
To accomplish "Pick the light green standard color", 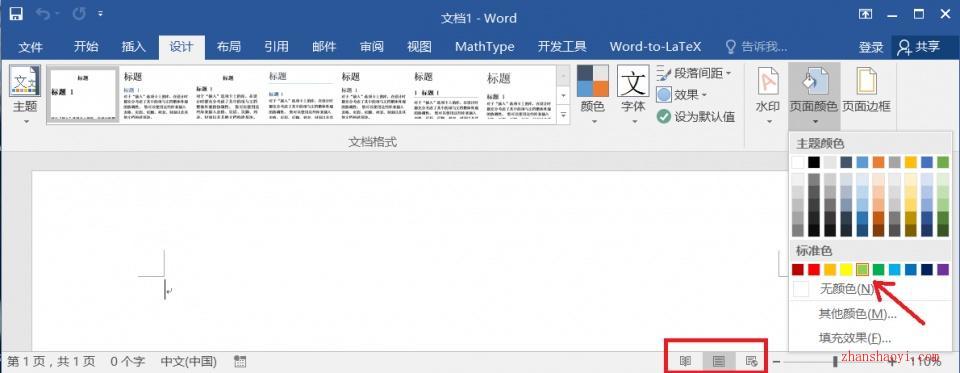I will coord(862,269).
